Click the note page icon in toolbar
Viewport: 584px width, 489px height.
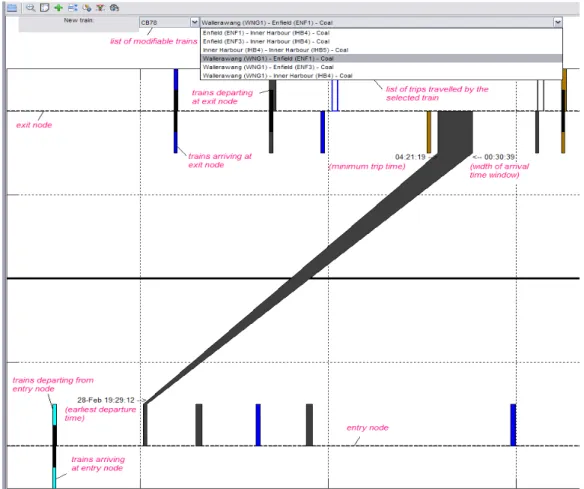[45, 8]
